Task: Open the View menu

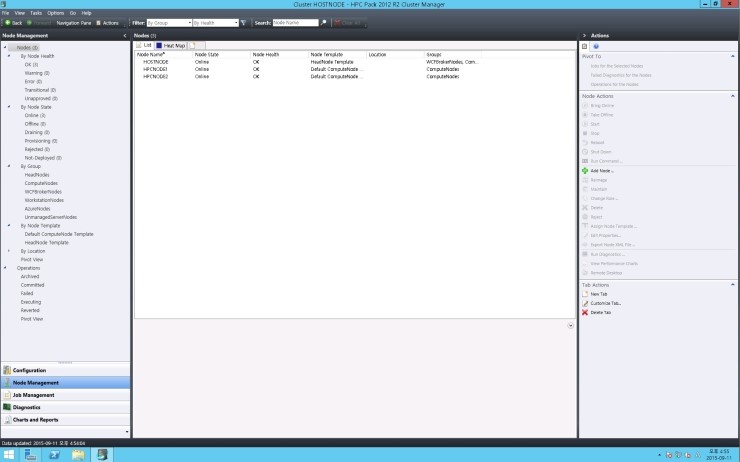Action: tap(19, 13)
